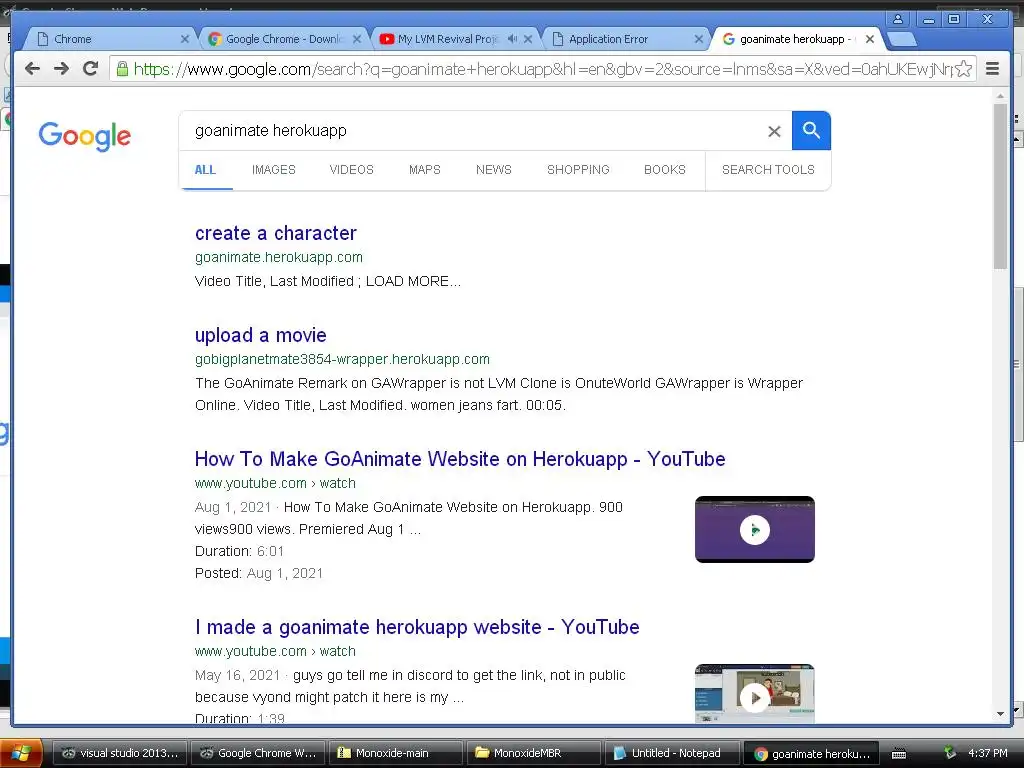Open SEARCH TOOLS options
Screen dimensions: 1024x768
click(768, 170)
